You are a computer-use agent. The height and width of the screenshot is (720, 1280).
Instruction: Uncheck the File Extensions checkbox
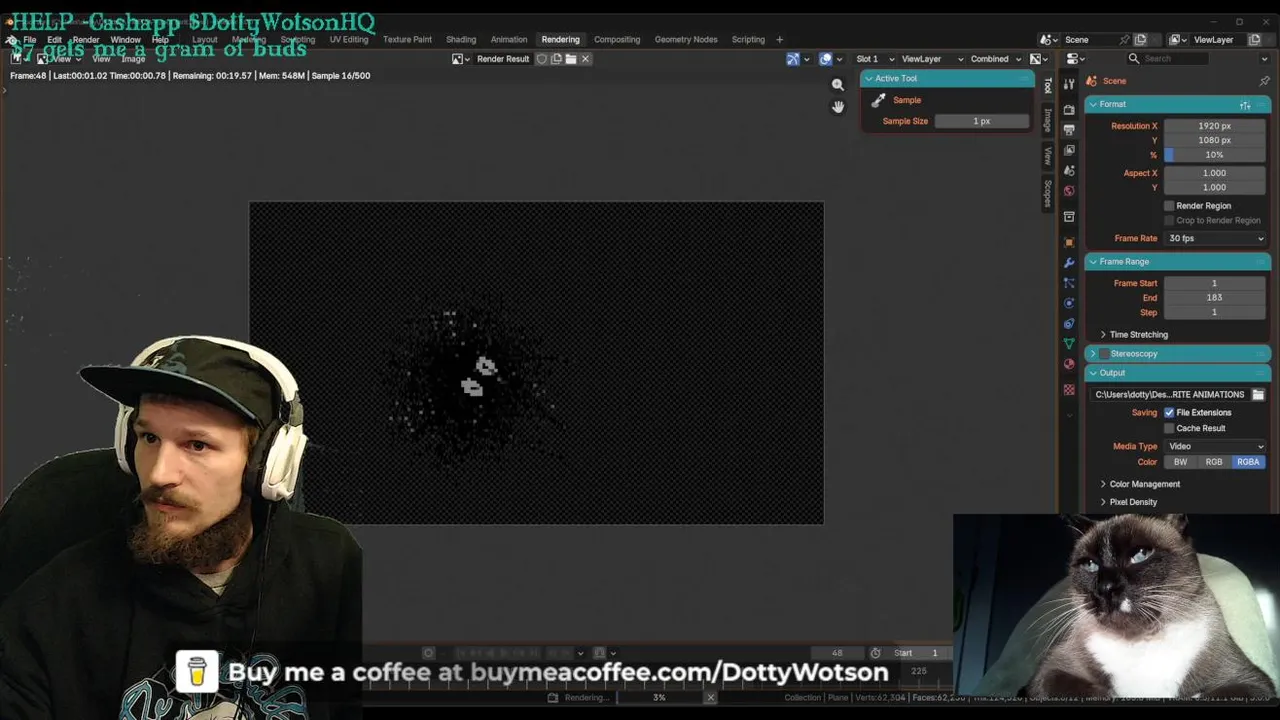point(1169,412)
